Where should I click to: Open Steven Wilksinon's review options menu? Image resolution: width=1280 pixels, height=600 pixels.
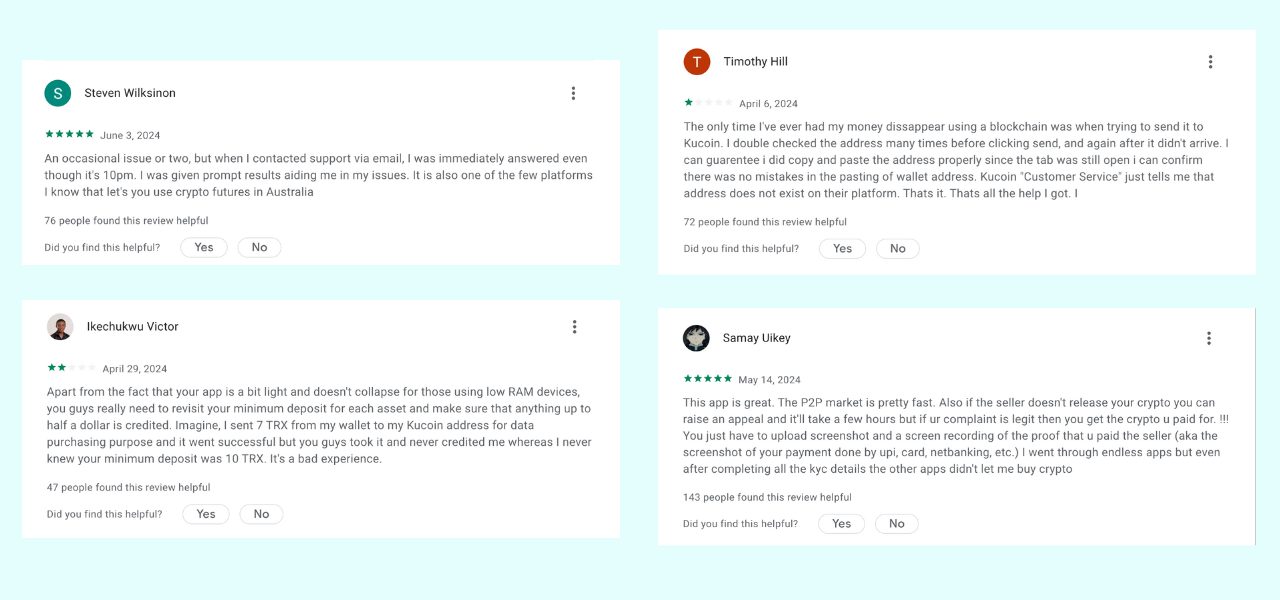(573, 93)
